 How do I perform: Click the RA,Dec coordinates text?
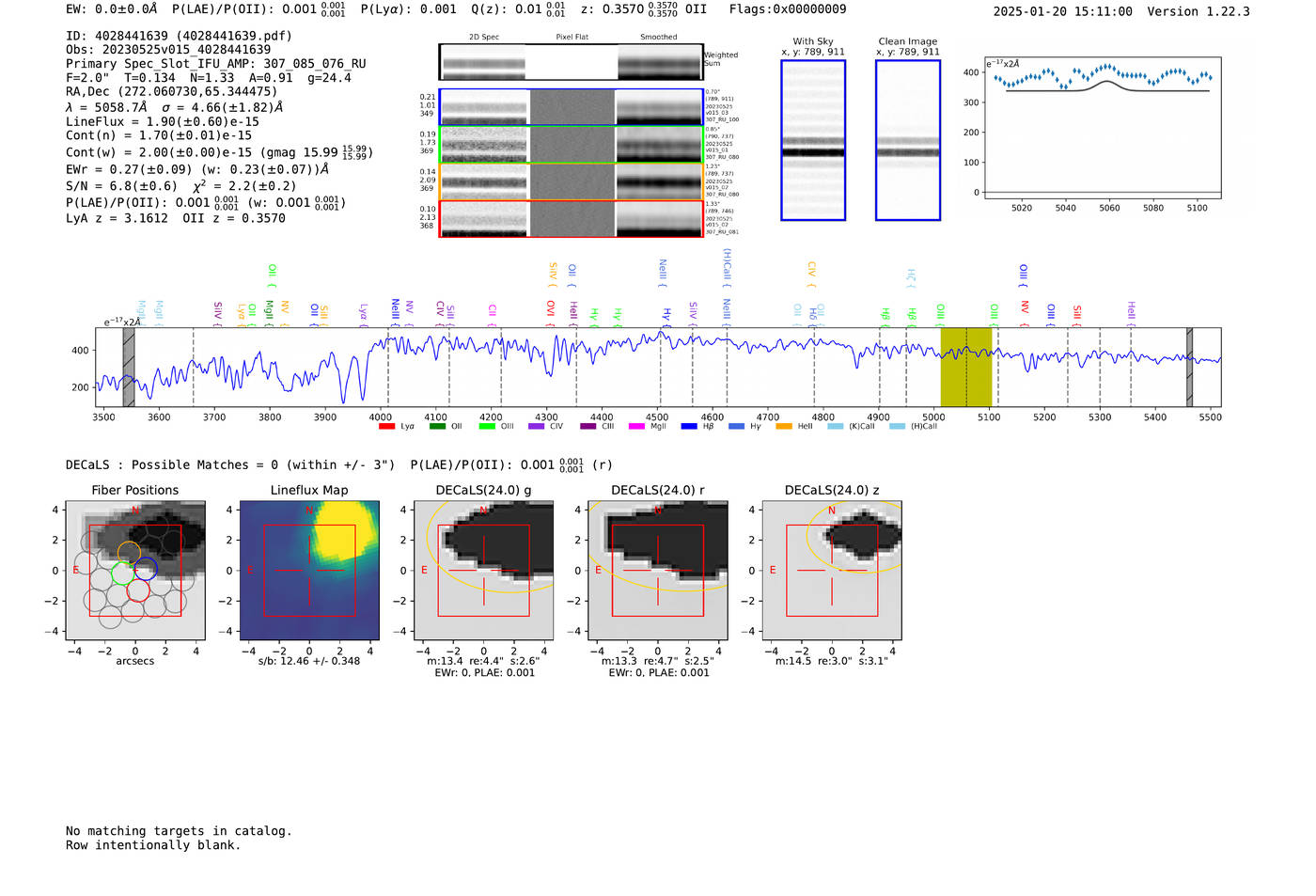point(172,92)
